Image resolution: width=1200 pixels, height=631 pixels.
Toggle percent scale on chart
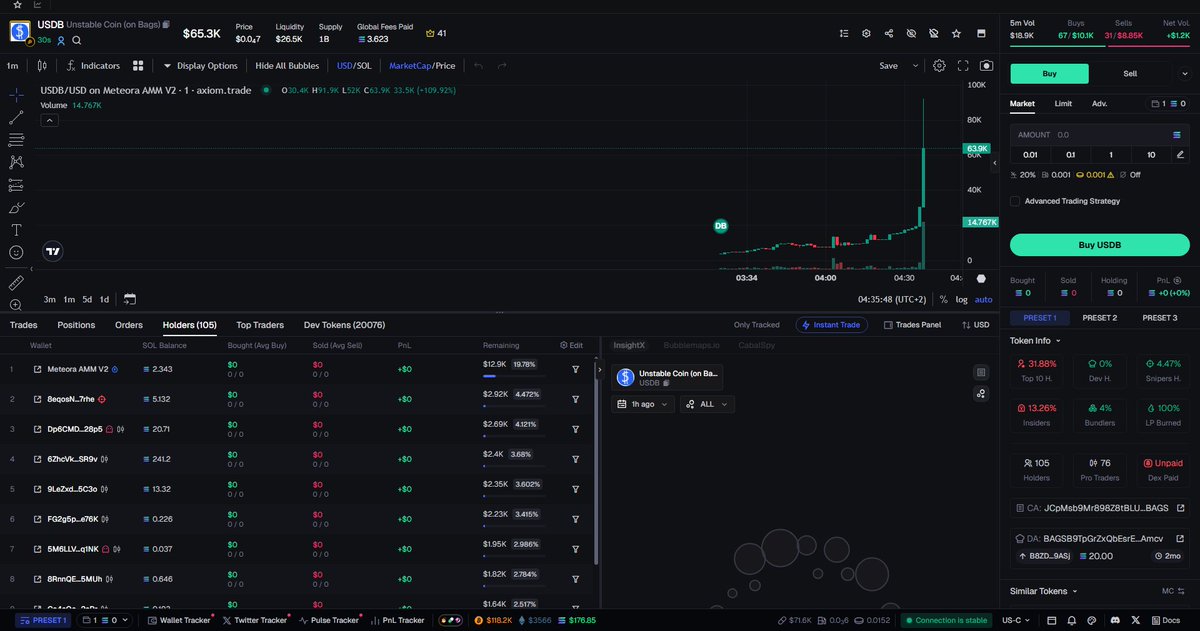pos(943,299)
